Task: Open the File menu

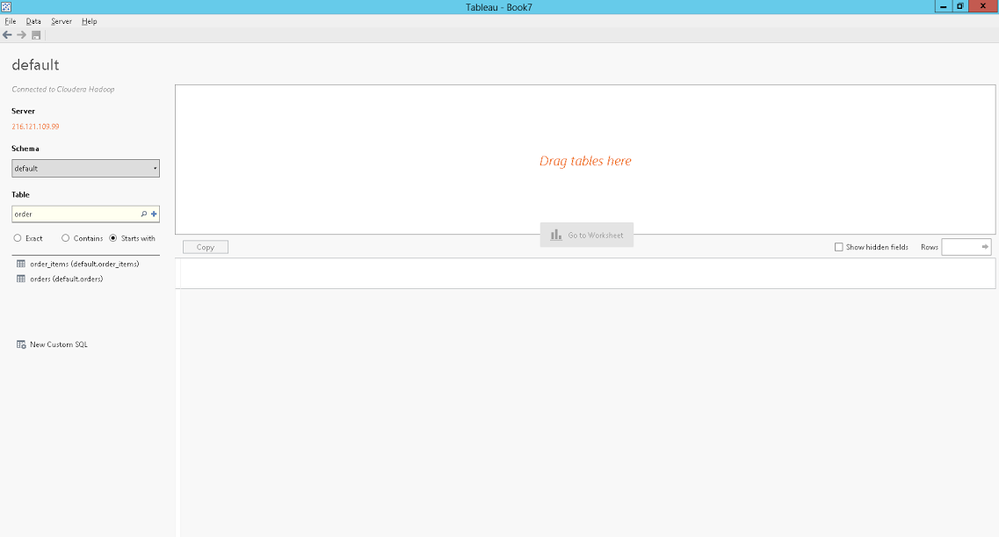Action: 10,21
